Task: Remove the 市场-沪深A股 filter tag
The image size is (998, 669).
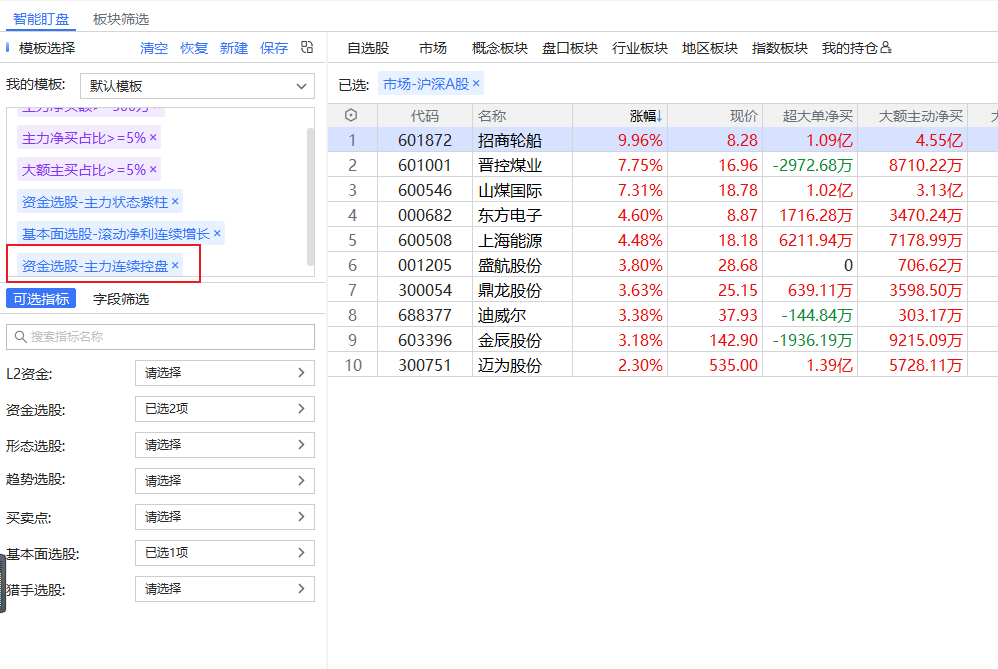Action: pyautogui.click(x=476, y=83)
